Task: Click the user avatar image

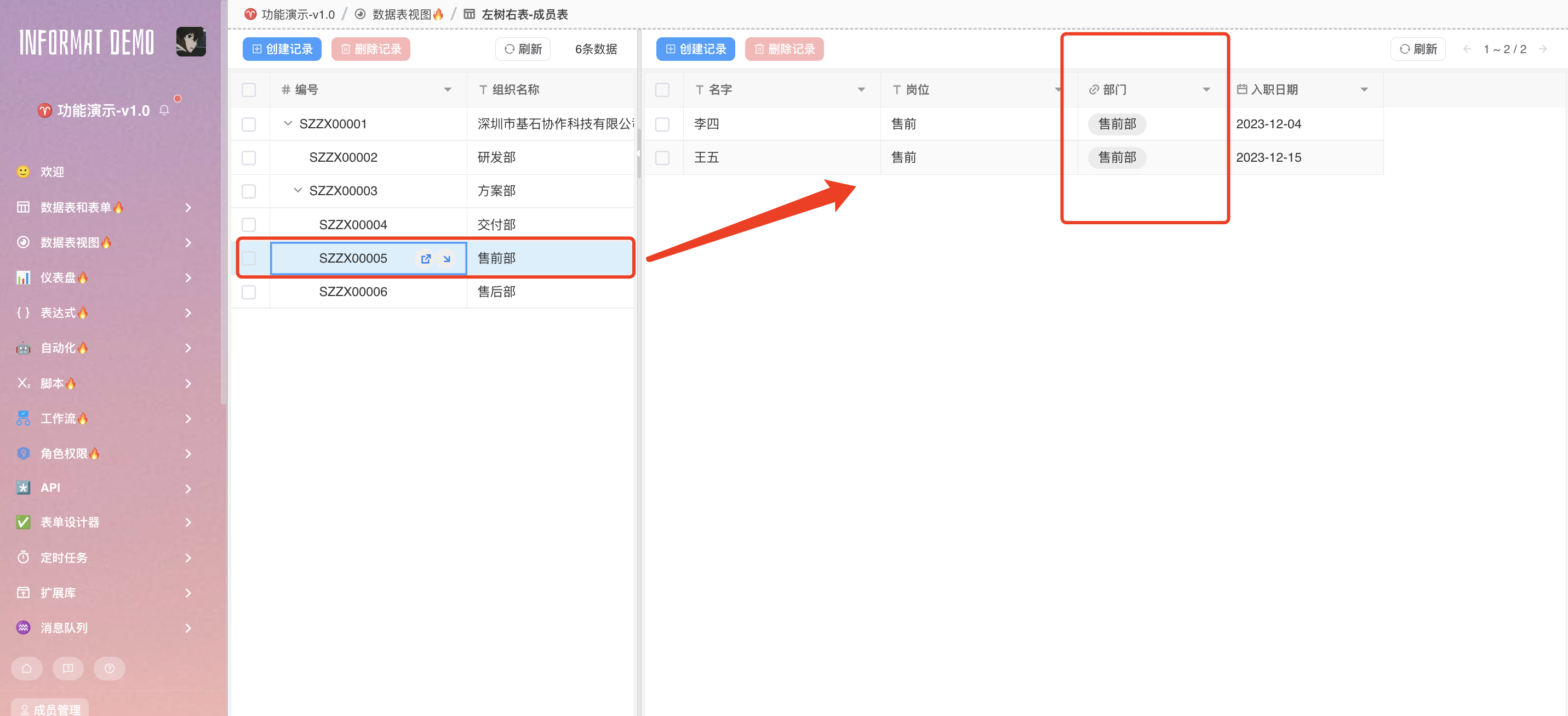Action: [x=191, y=42]
